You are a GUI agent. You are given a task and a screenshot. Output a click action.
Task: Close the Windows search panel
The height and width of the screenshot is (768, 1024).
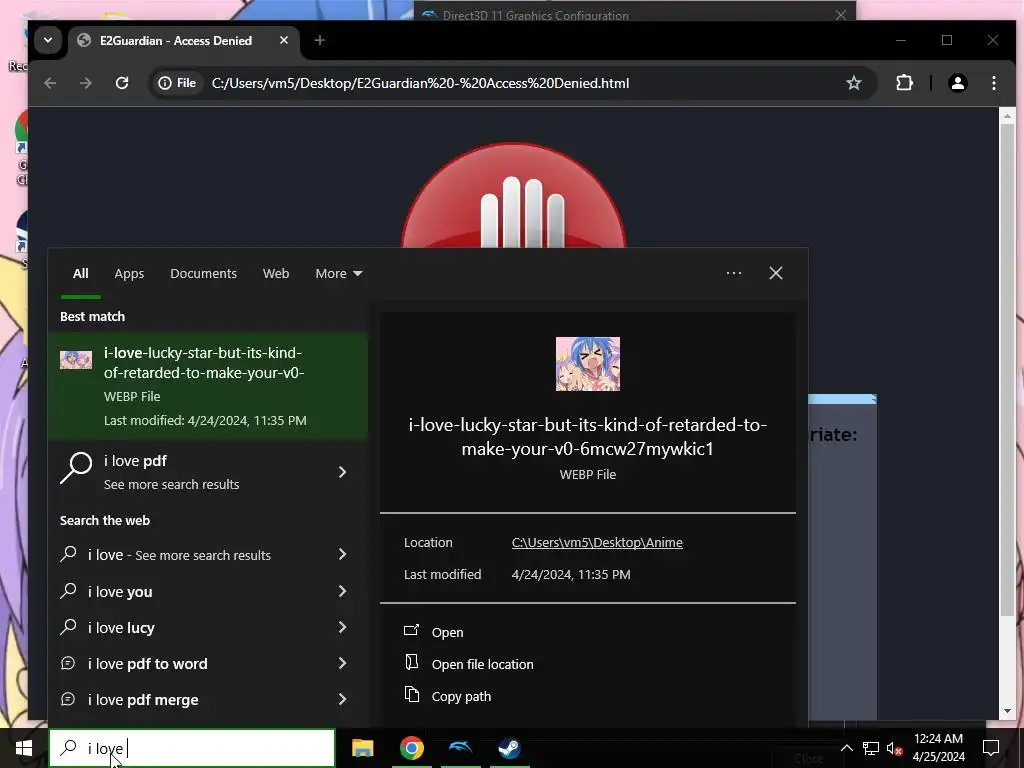click(x=776, y=273)
